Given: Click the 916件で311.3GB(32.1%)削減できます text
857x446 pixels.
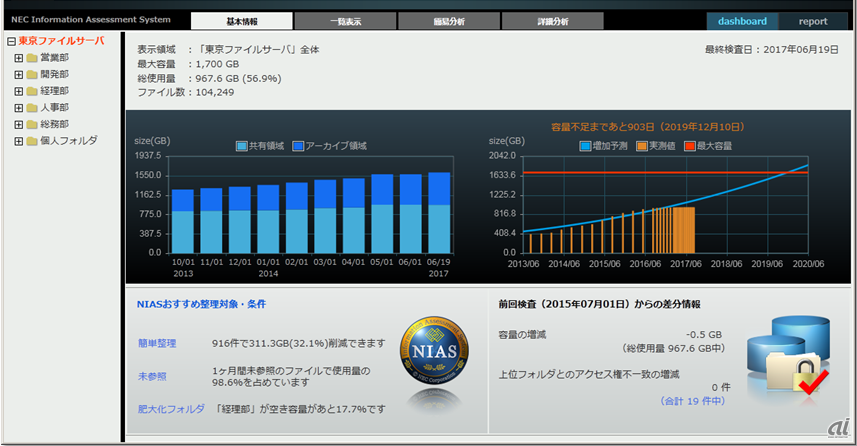Looking at the screenshot, I should 298,343.
